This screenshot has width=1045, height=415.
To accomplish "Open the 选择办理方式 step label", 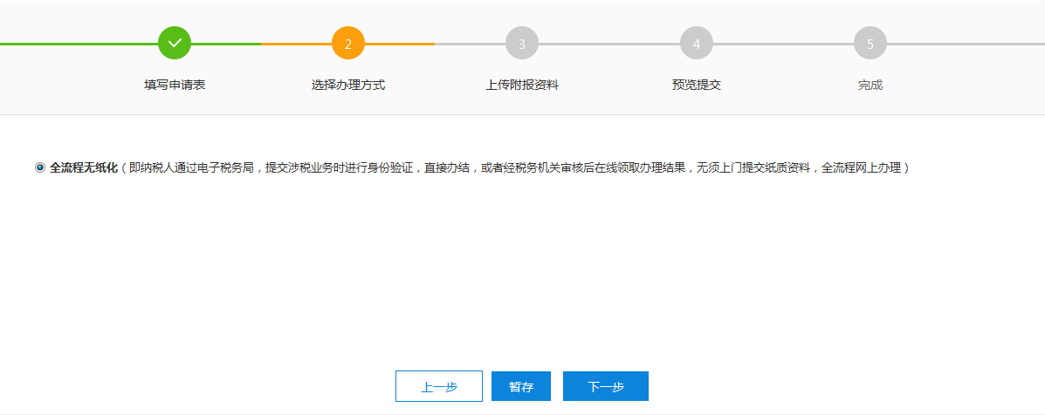I will click(348, 85).
